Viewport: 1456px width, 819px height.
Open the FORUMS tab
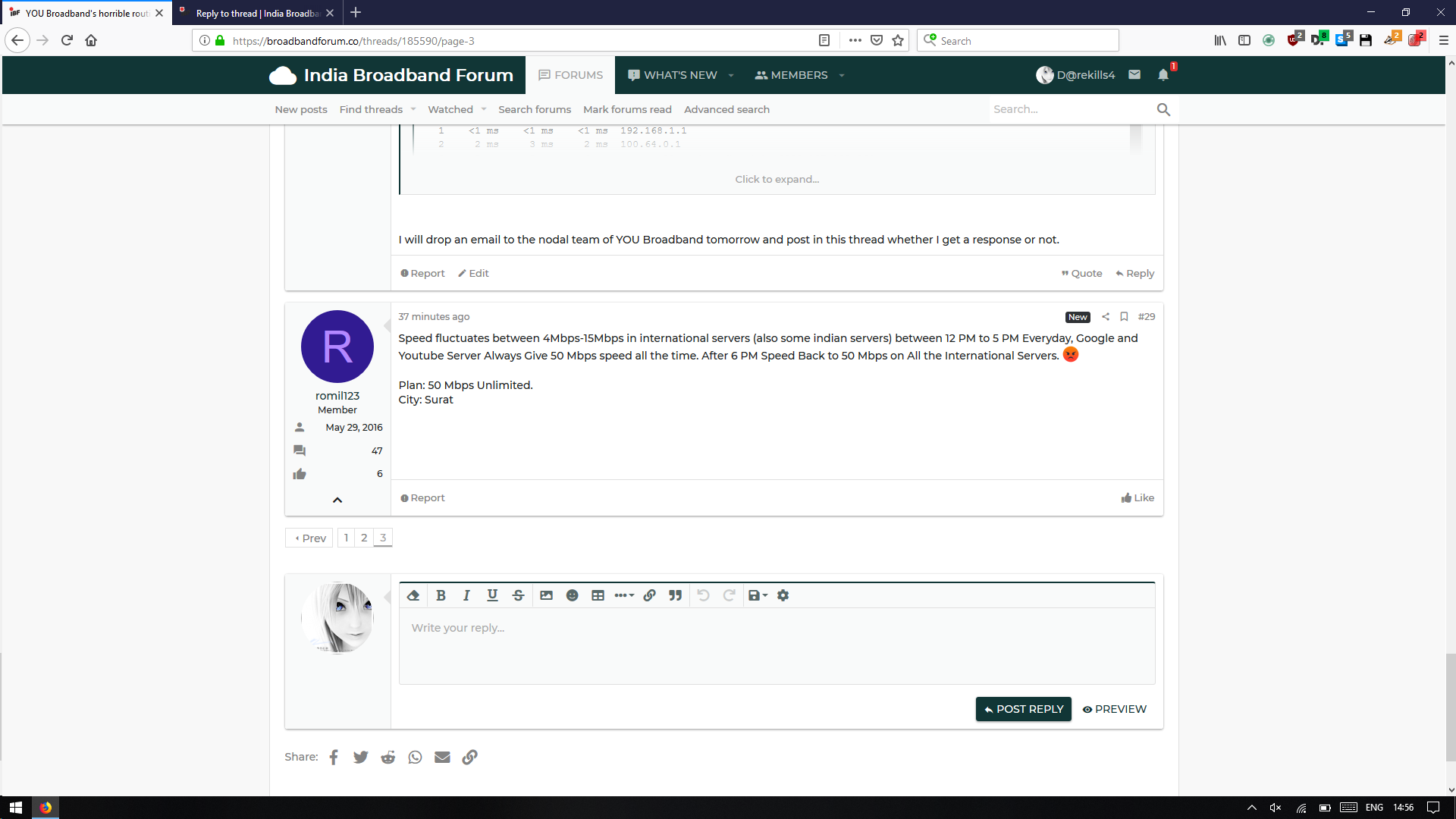coord(571,75)
